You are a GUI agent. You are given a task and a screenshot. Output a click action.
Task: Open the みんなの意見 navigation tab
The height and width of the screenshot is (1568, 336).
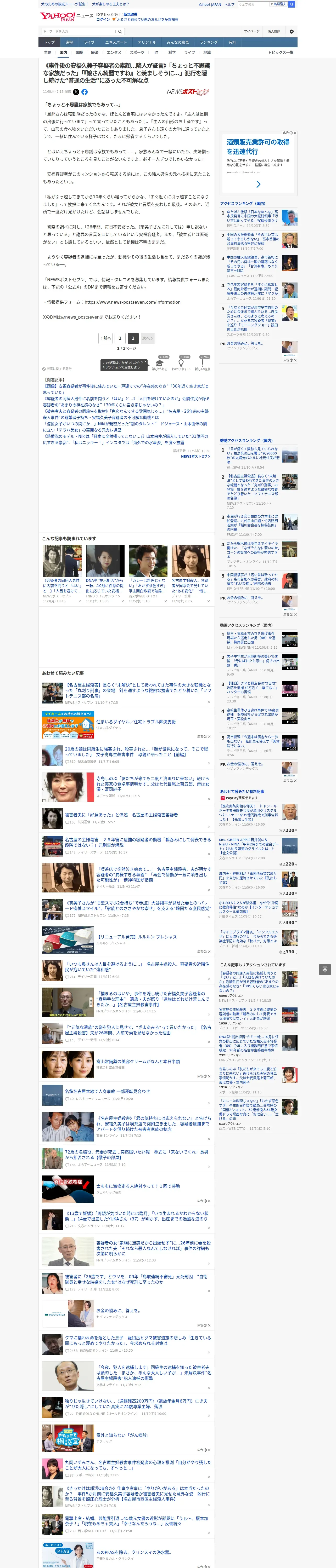click(x=178, y=43)
